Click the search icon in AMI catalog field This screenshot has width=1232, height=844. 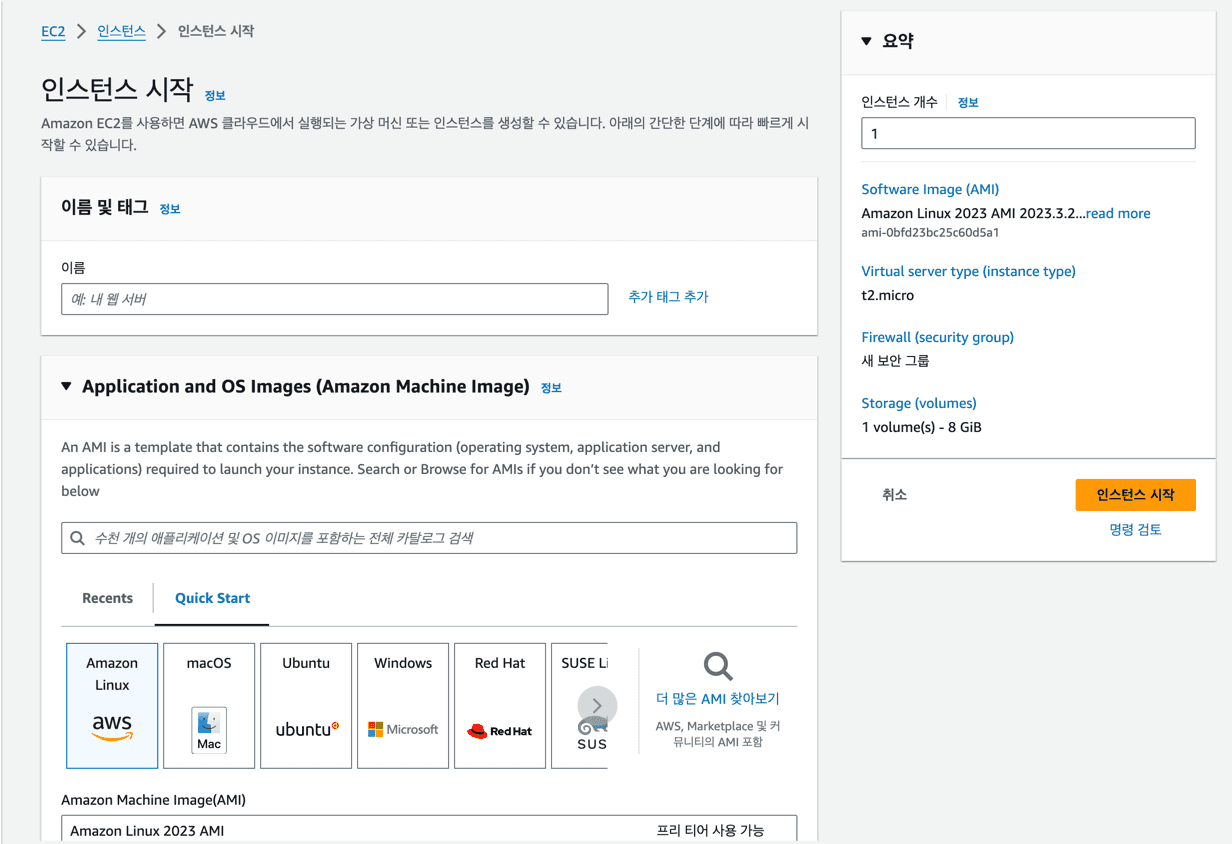point(78,538)
